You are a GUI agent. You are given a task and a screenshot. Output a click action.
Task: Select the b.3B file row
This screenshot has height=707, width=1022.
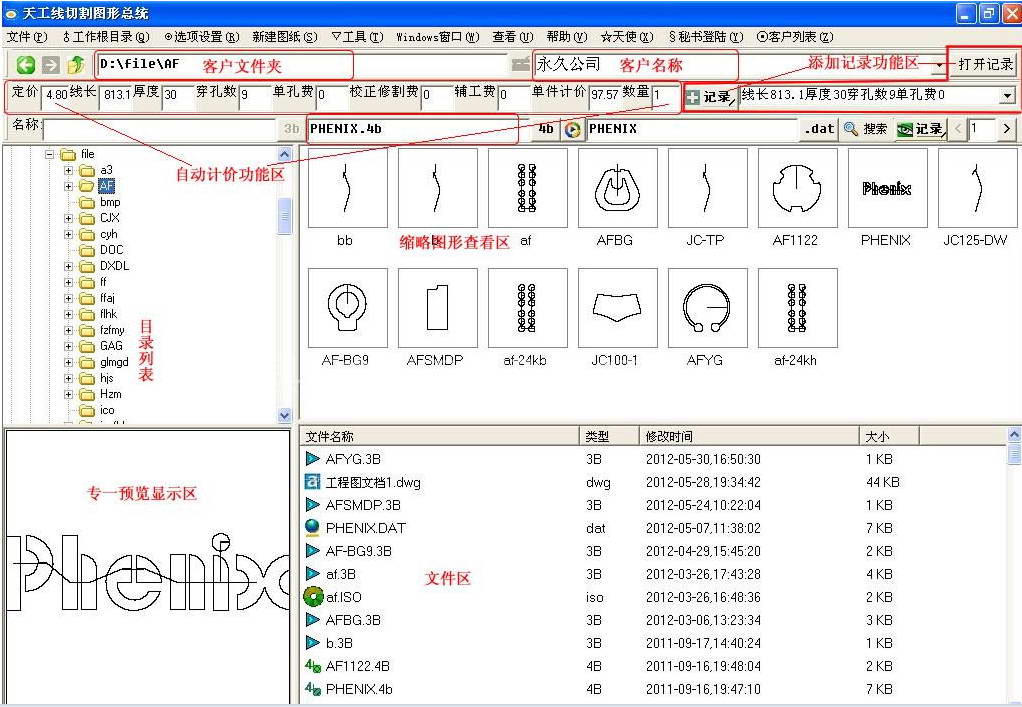click(x=654, y=643)
